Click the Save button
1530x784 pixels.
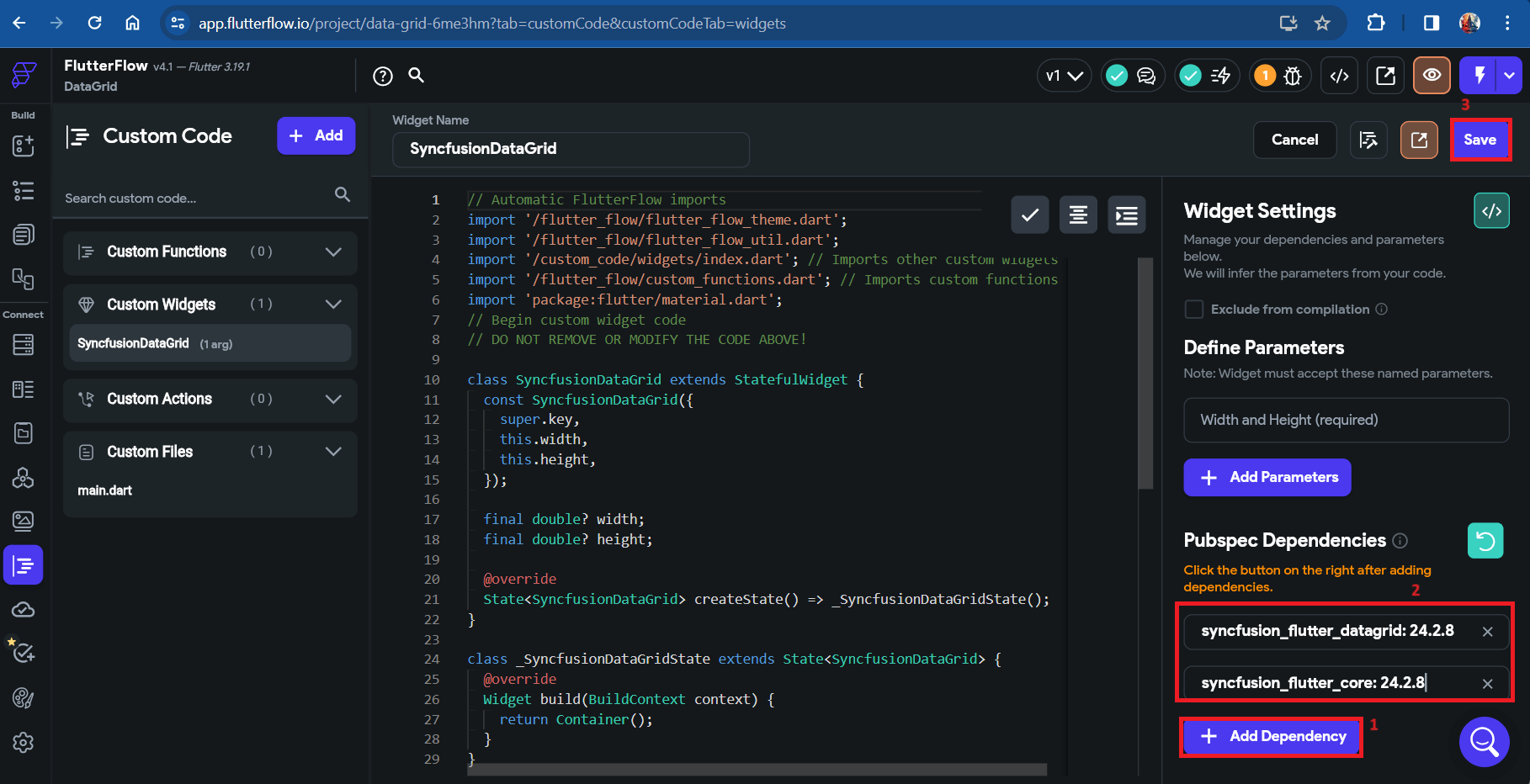(1480, 140)
